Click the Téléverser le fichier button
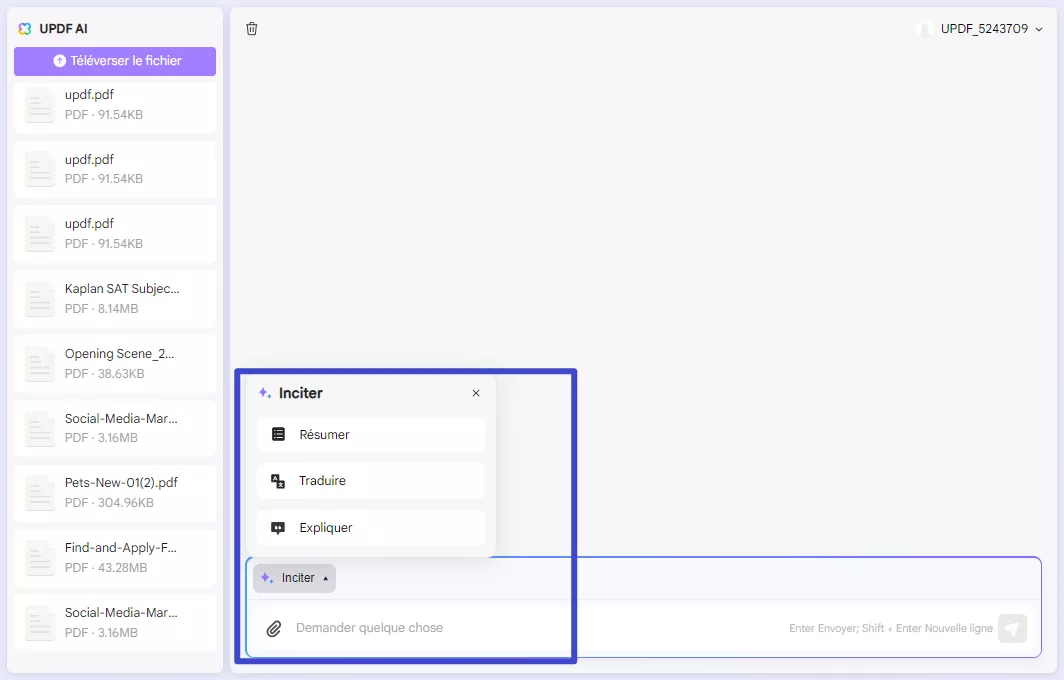The image size is (1064, 680). 114,61
